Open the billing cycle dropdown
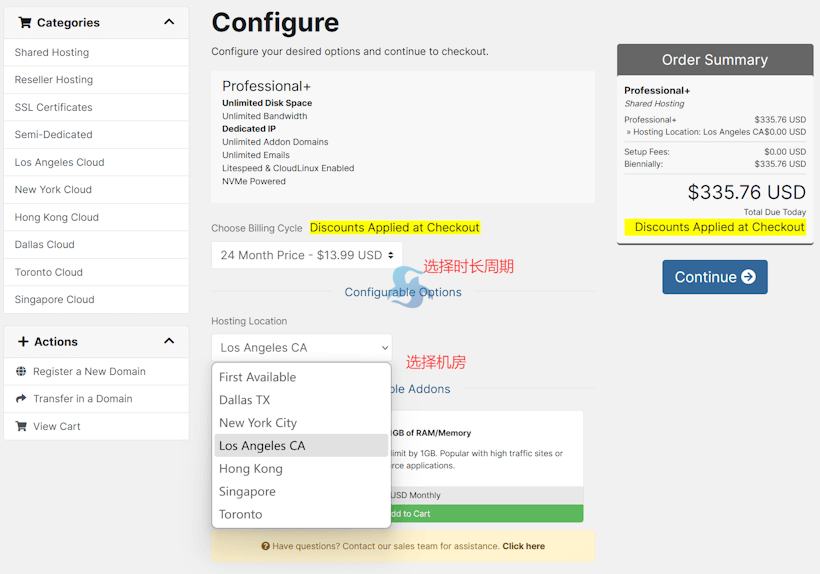Viewport: 820px width, 574px height. (x=306, y=255)
